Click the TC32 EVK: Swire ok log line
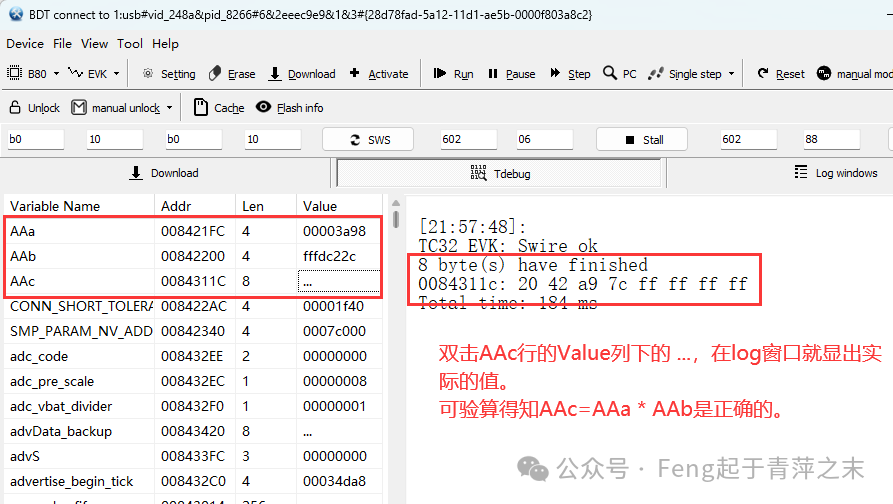Screen dimensions: 893x504 coord(508,246)
